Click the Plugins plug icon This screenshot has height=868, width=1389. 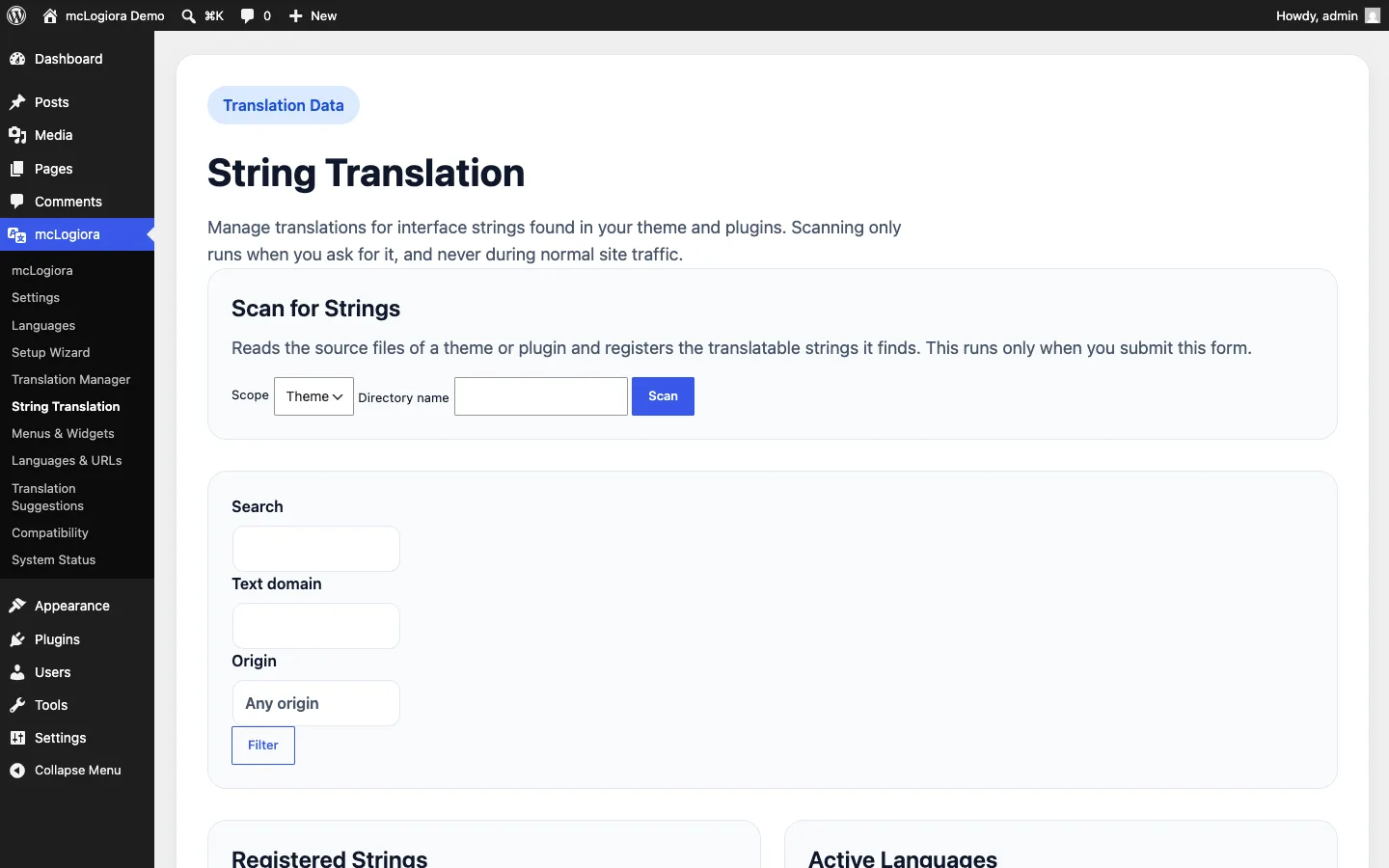point(17,639)
